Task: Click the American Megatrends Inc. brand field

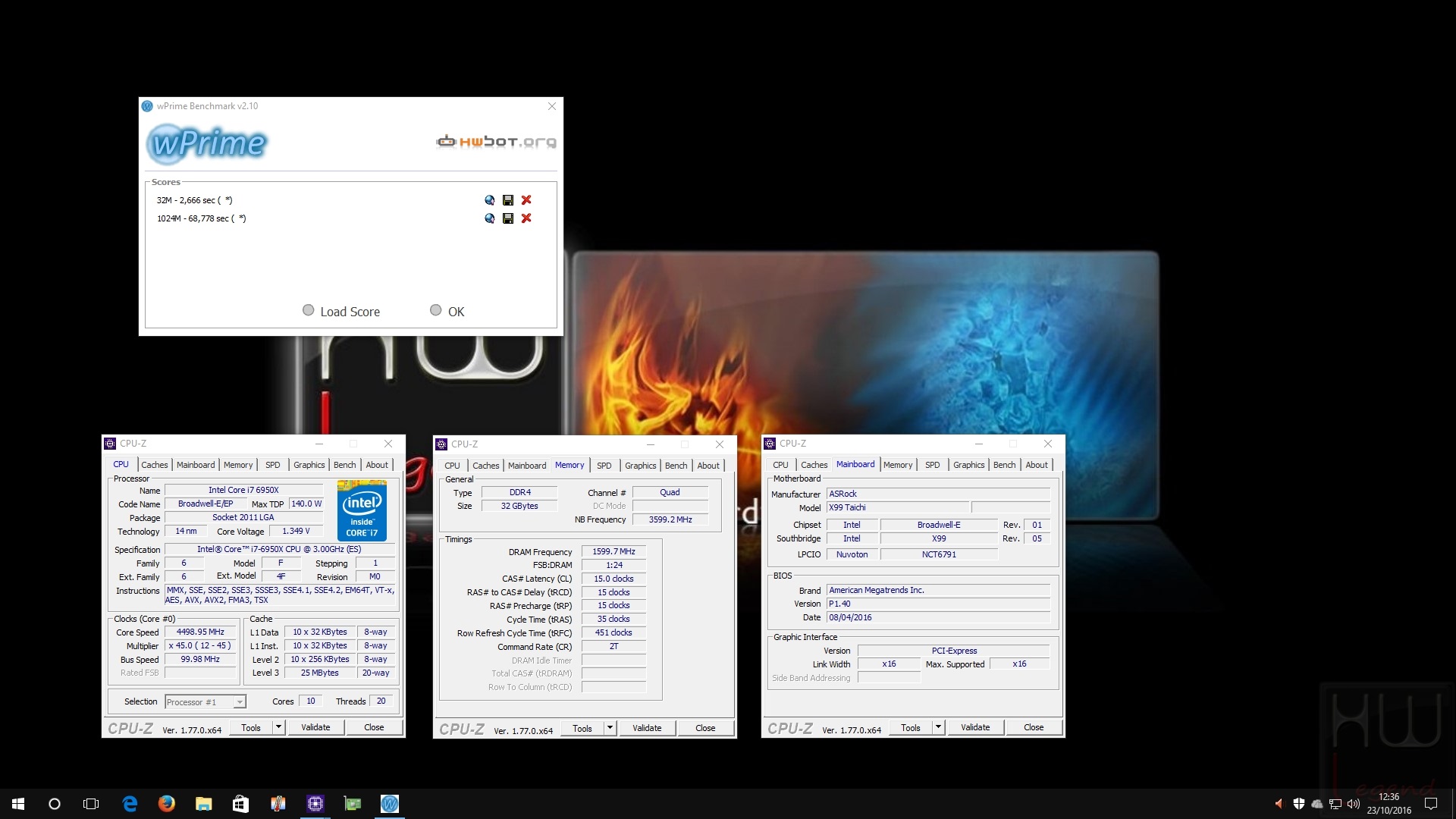Action: pyautogui.click(x=938, y=590)
